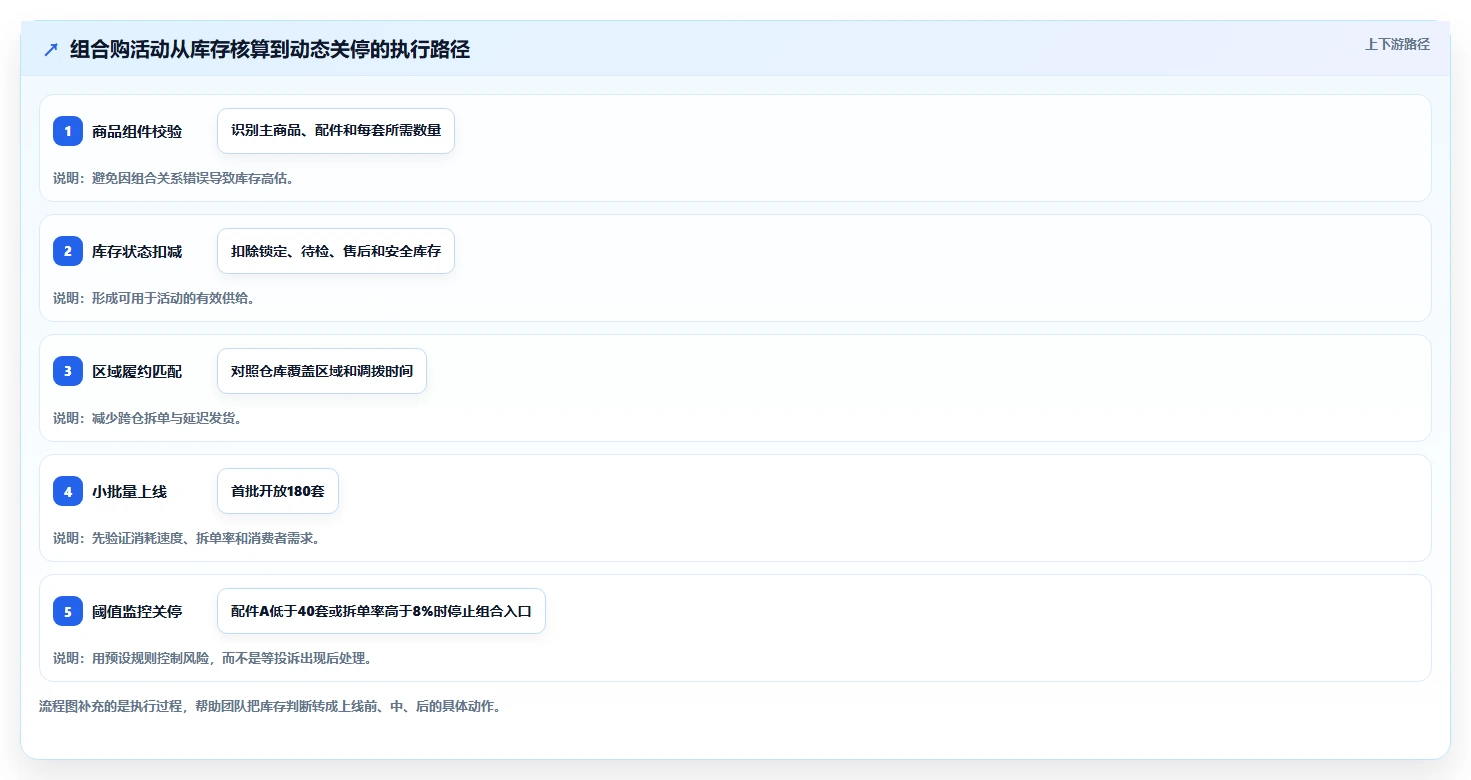The height and width of the screenshot is (780, 1471).
Task: Select the step title 商品组件校验
Action: (x=137, y=131)
